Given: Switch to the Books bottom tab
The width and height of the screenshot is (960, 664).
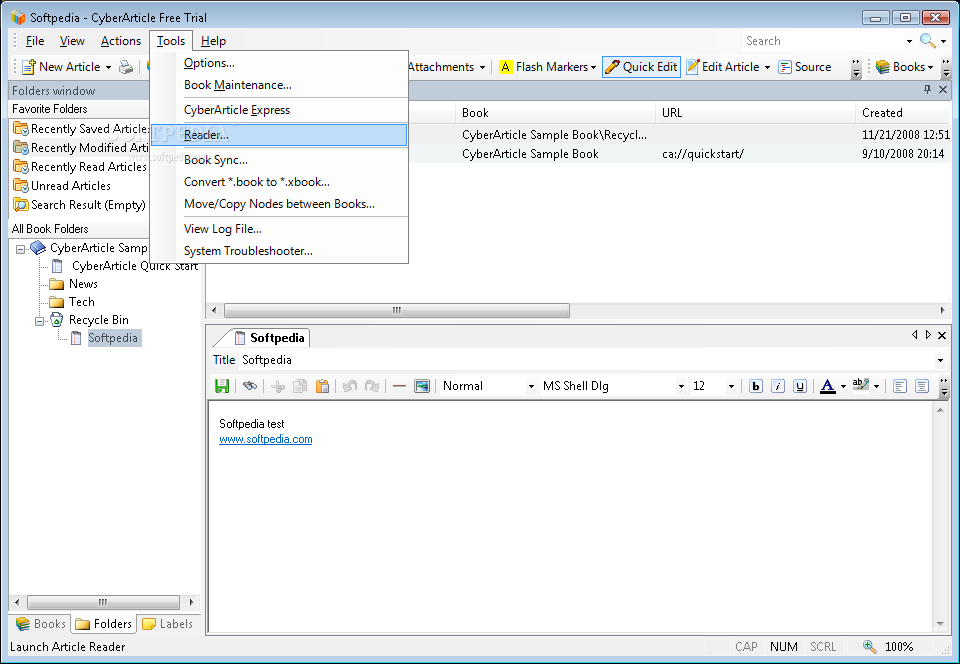Looking at the screenshot, I should [40, 624].
